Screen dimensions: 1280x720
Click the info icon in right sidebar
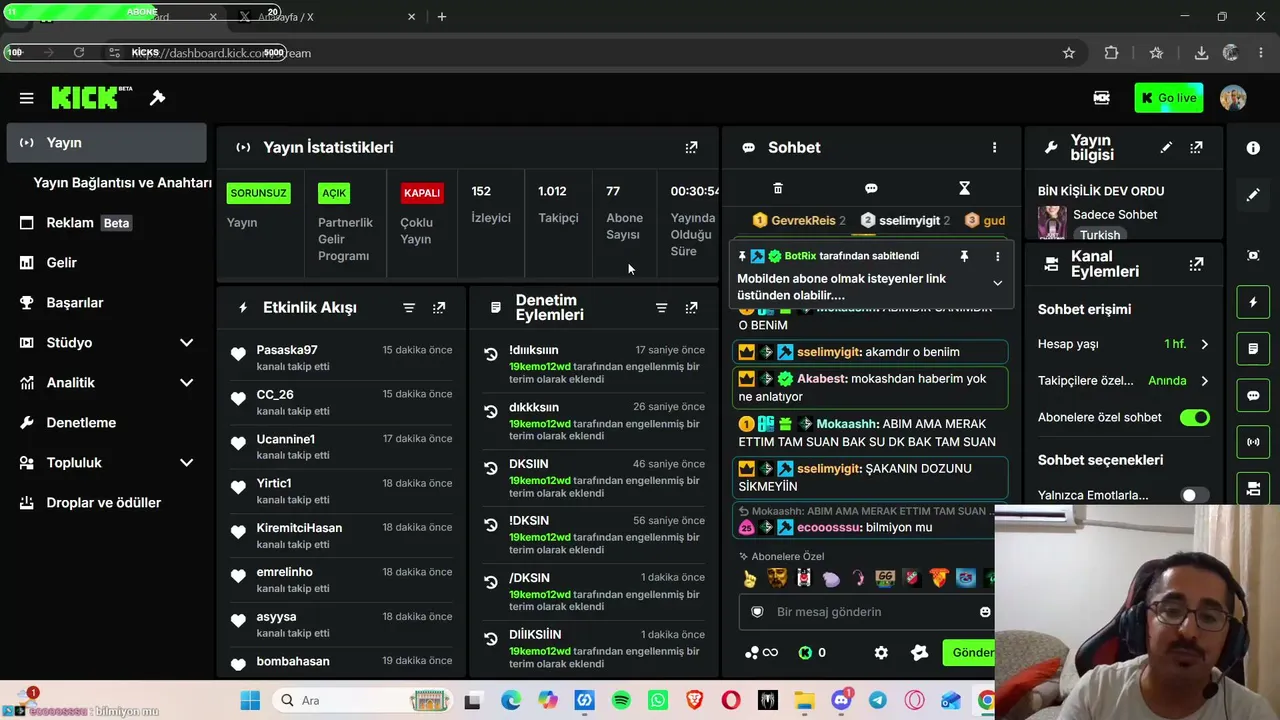pyautogui.click(x=1253, y=148)
